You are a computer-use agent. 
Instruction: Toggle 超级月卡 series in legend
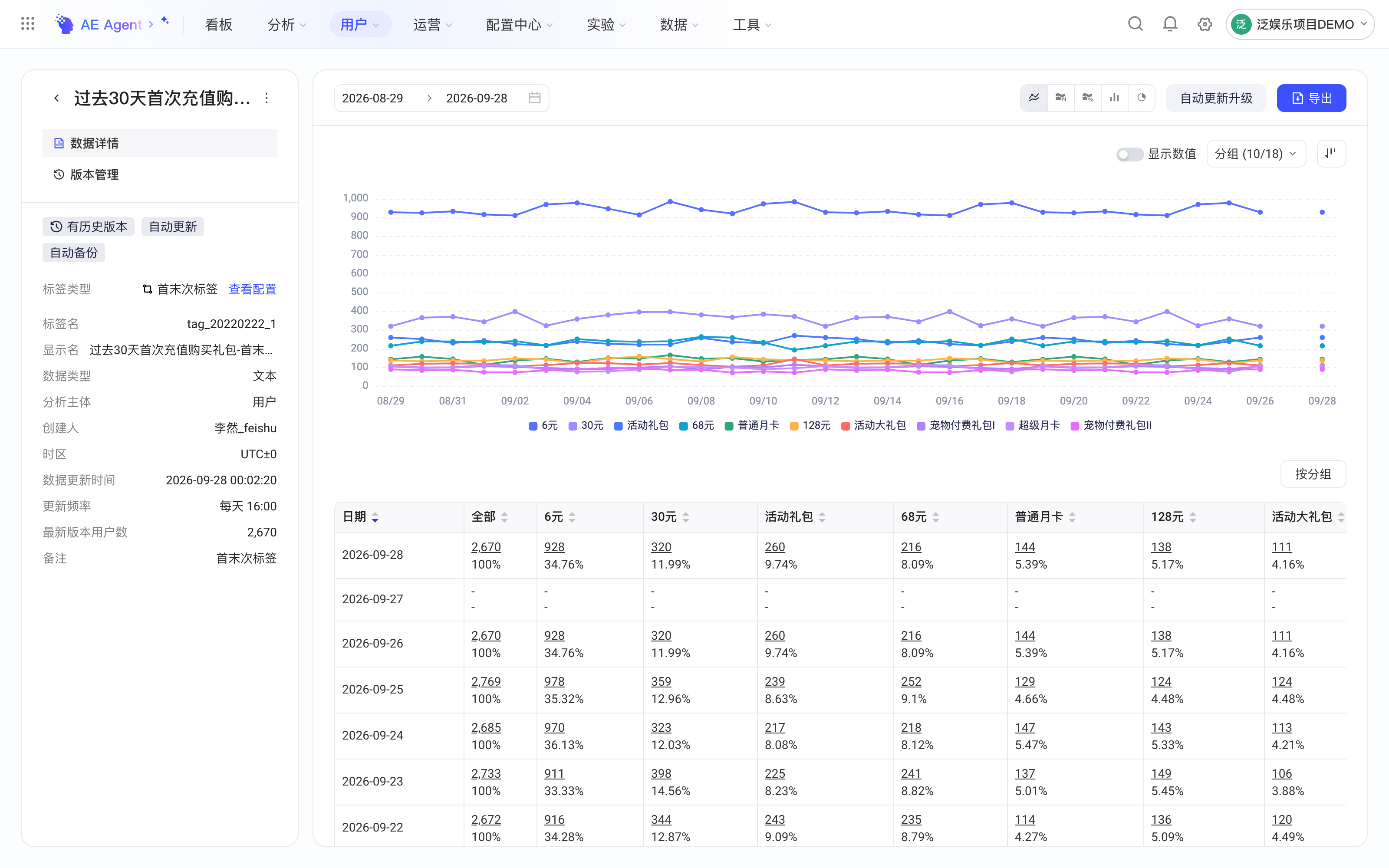click(1033, 425)
